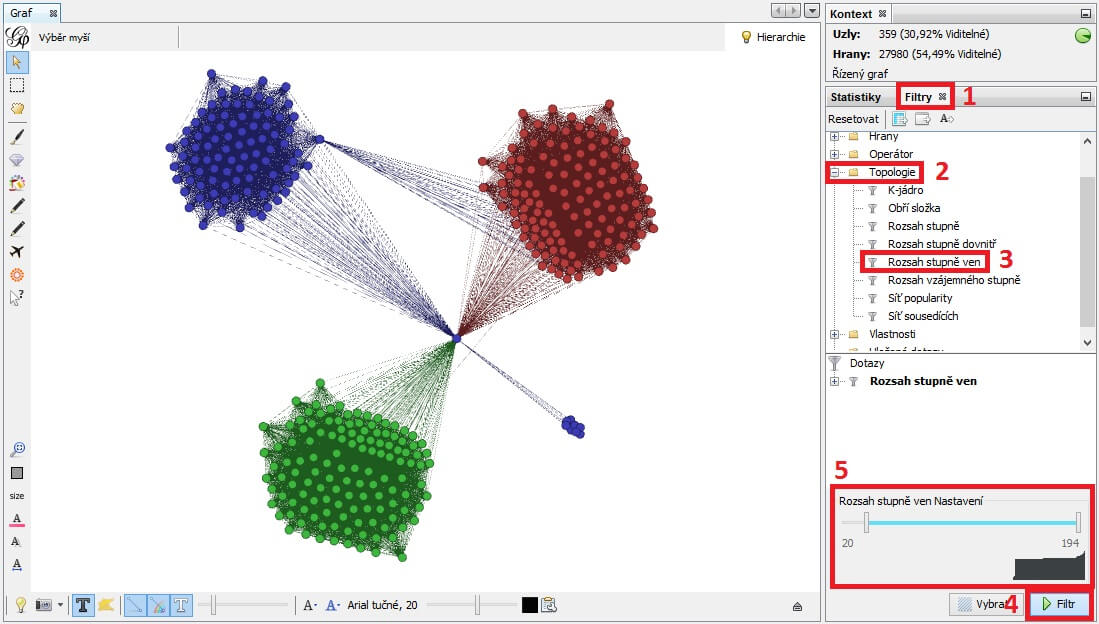Click the lightbulb icon in the bottom toolbar
The height and width of the screenshot is (624, 1099).
pyautogui.click(x=21, y=605)
